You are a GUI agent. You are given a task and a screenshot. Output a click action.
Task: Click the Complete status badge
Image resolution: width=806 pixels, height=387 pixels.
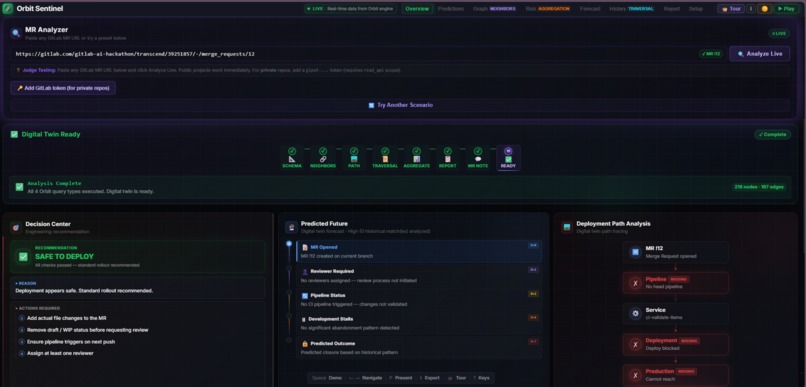coord(773,134)
